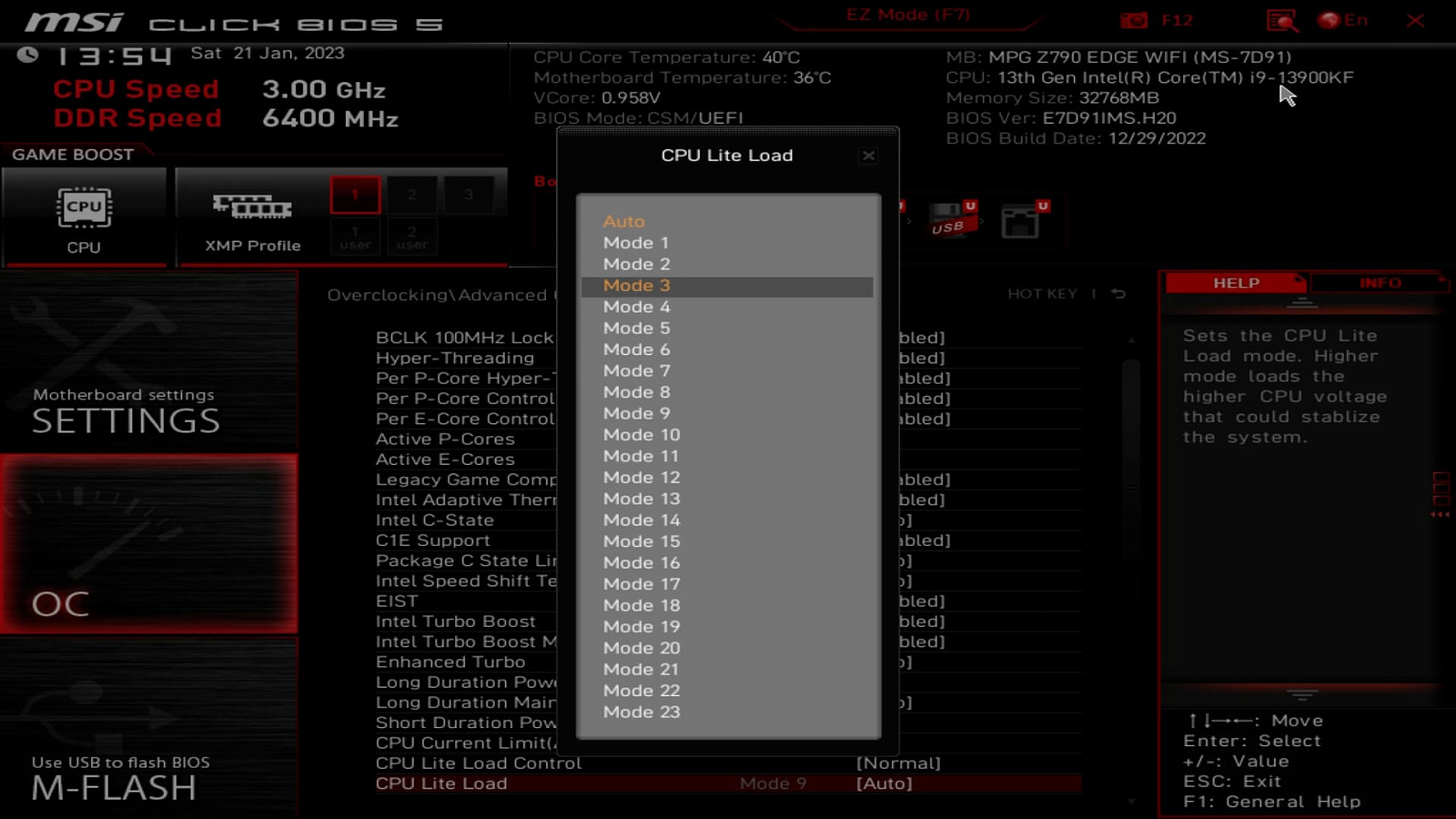Click the MSI logo
The height and width of the screenshot is (819, 1456).
(x=73, y=22)
